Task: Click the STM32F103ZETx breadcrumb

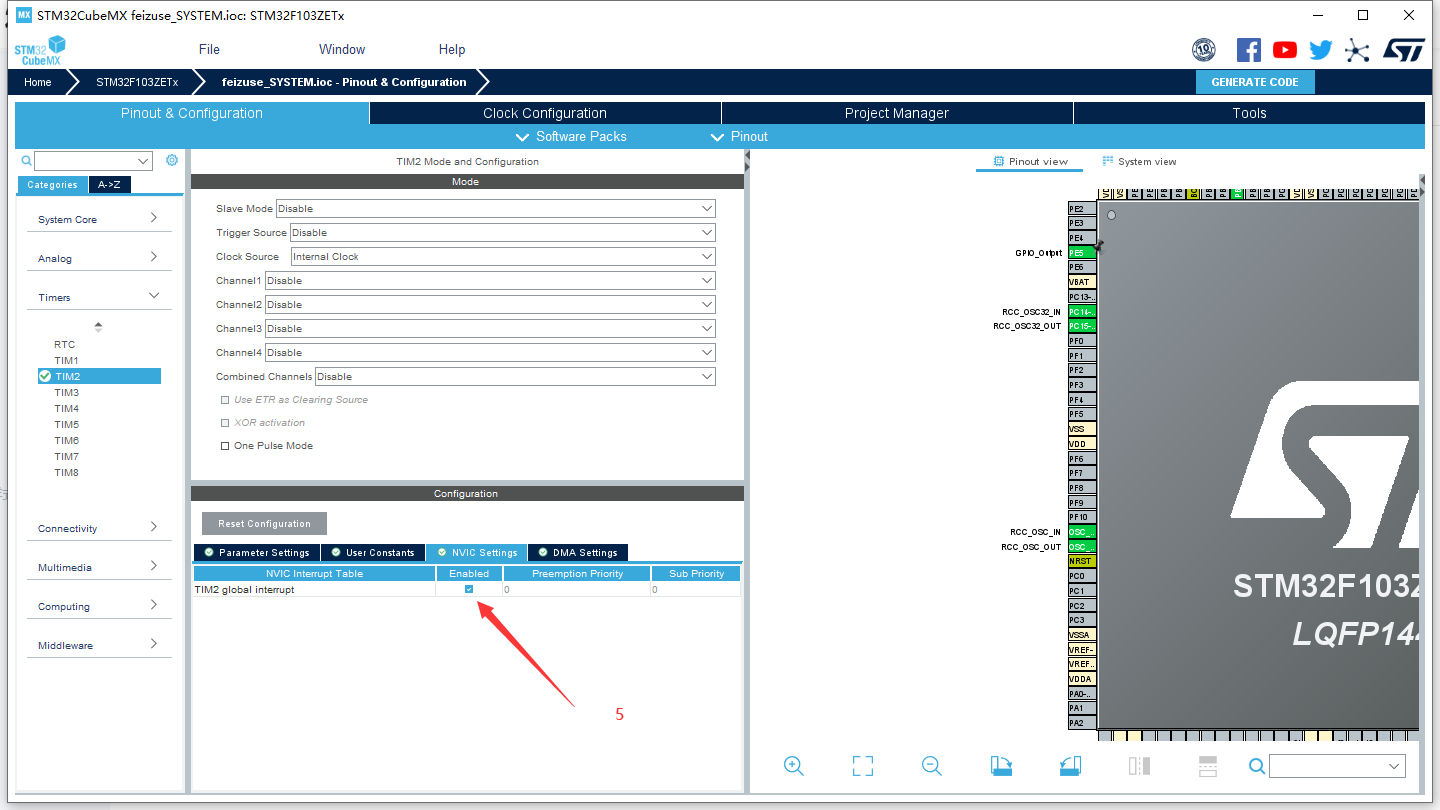Action: coord(137,82)
